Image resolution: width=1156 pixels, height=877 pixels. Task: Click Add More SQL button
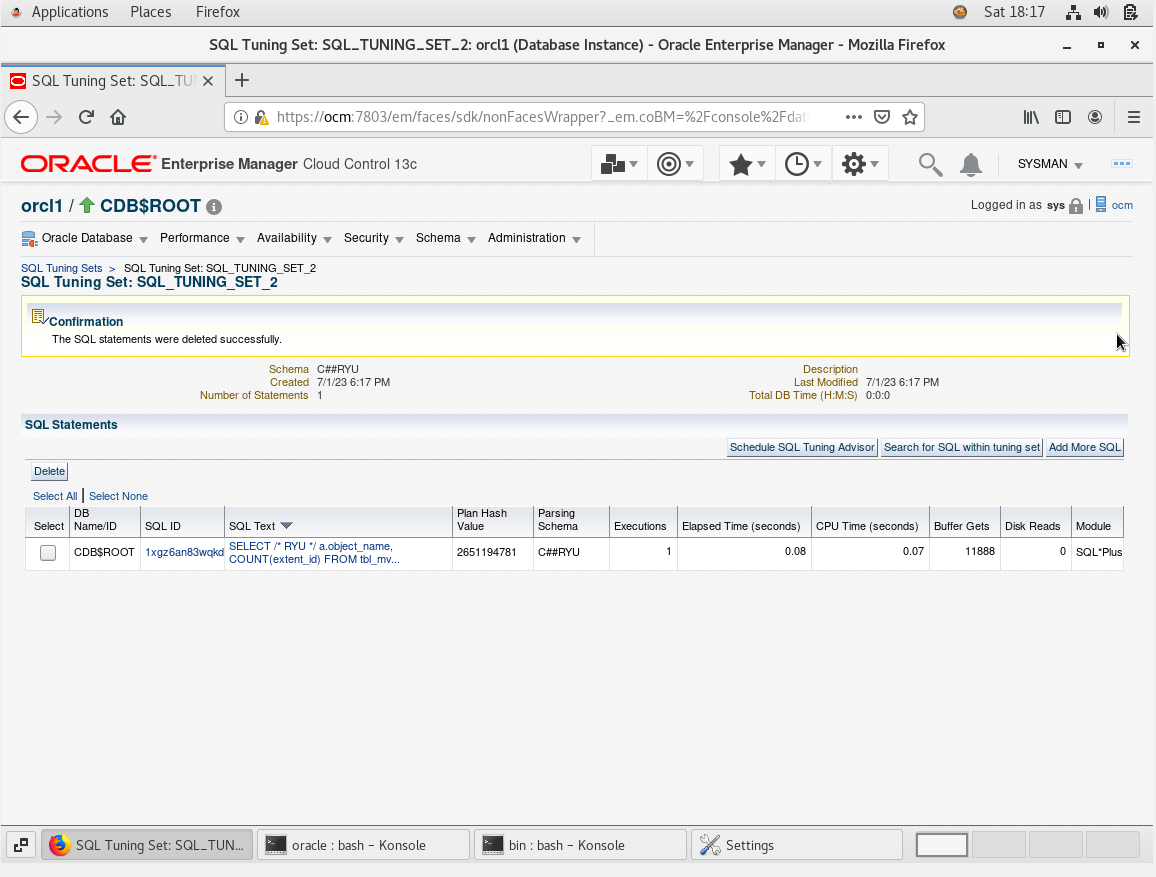click(x=1084, y=447)
